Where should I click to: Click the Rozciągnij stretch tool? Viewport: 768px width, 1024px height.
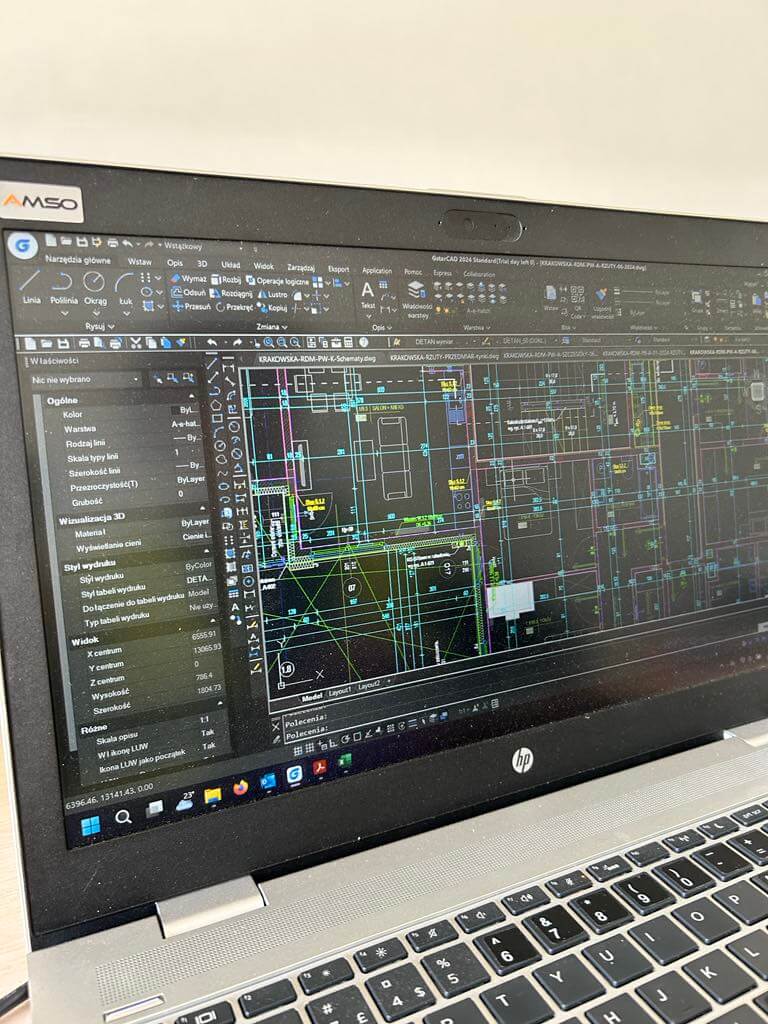click(231, 294)
